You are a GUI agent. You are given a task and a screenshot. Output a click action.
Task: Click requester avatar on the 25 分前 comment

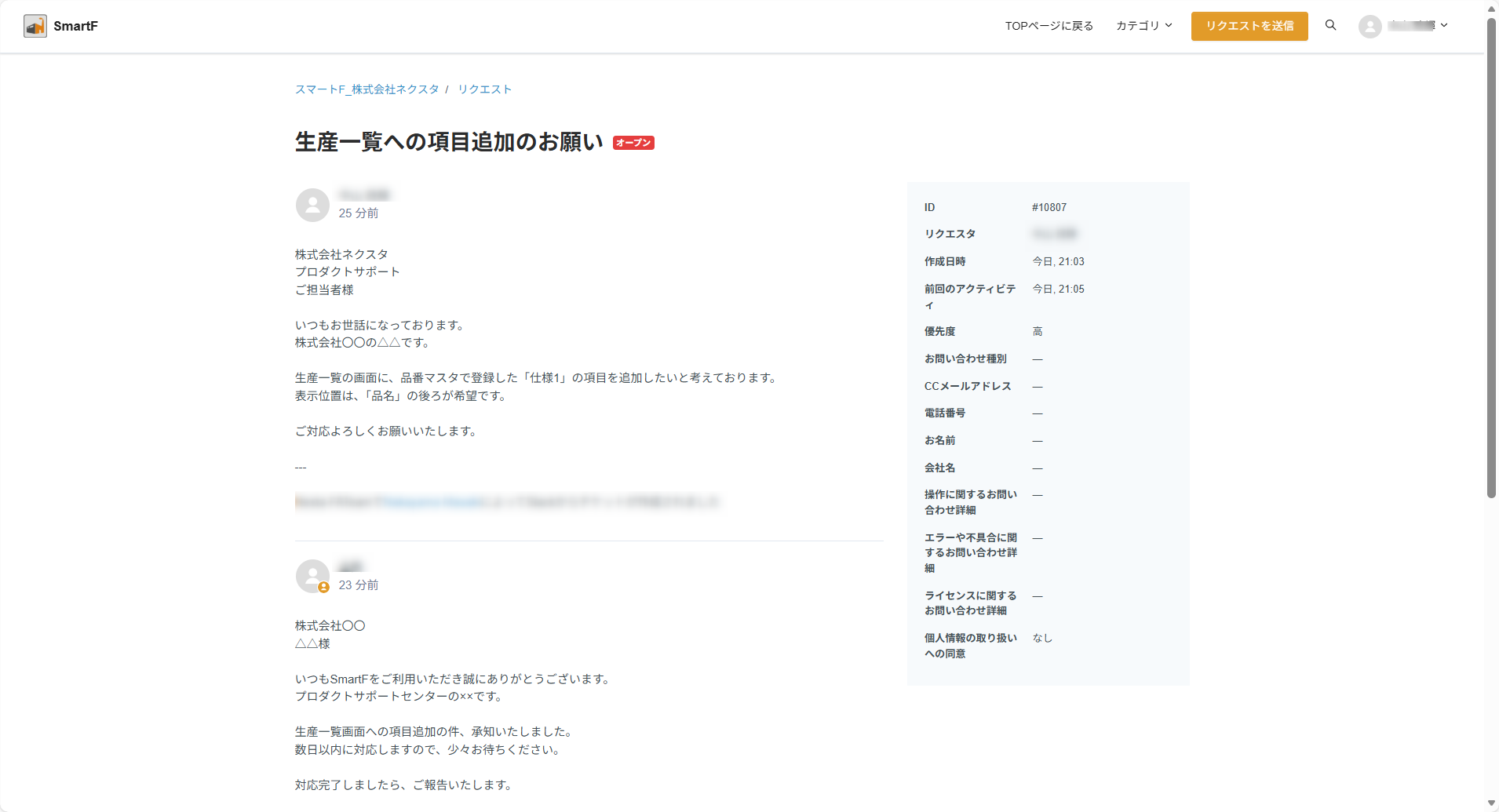click(x=312, y=205)
